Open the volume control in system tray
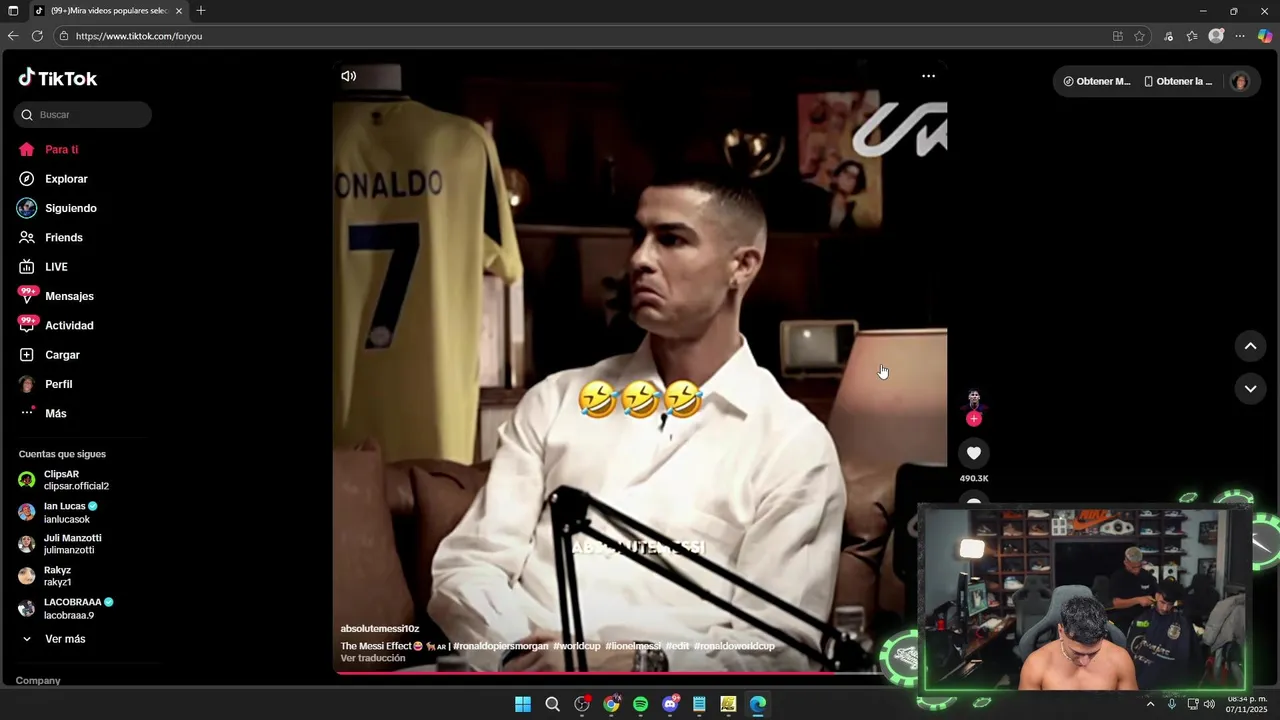Image resolution: width=1280 pixels, height=720 pixels. coord(1209,704)
